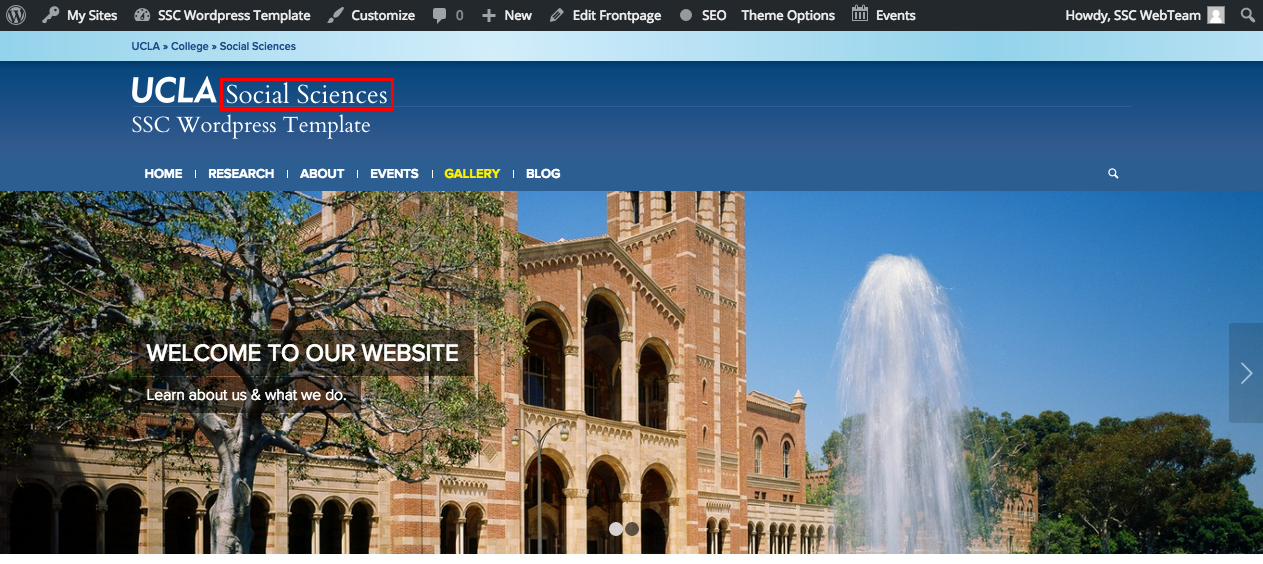
Task: Open the New content menu
Action: click(506, 15)
